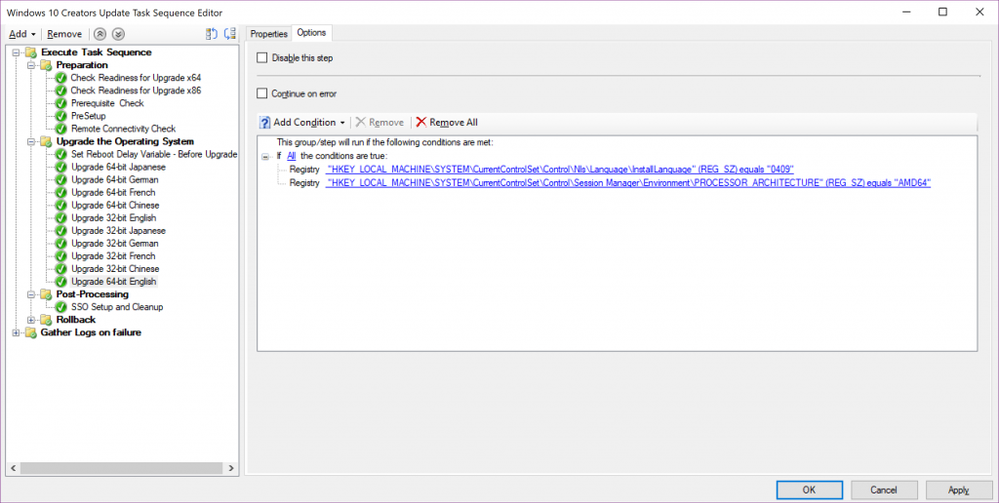
Task: Click the Post-Processing group folder icon
Action: pos(46,295)
